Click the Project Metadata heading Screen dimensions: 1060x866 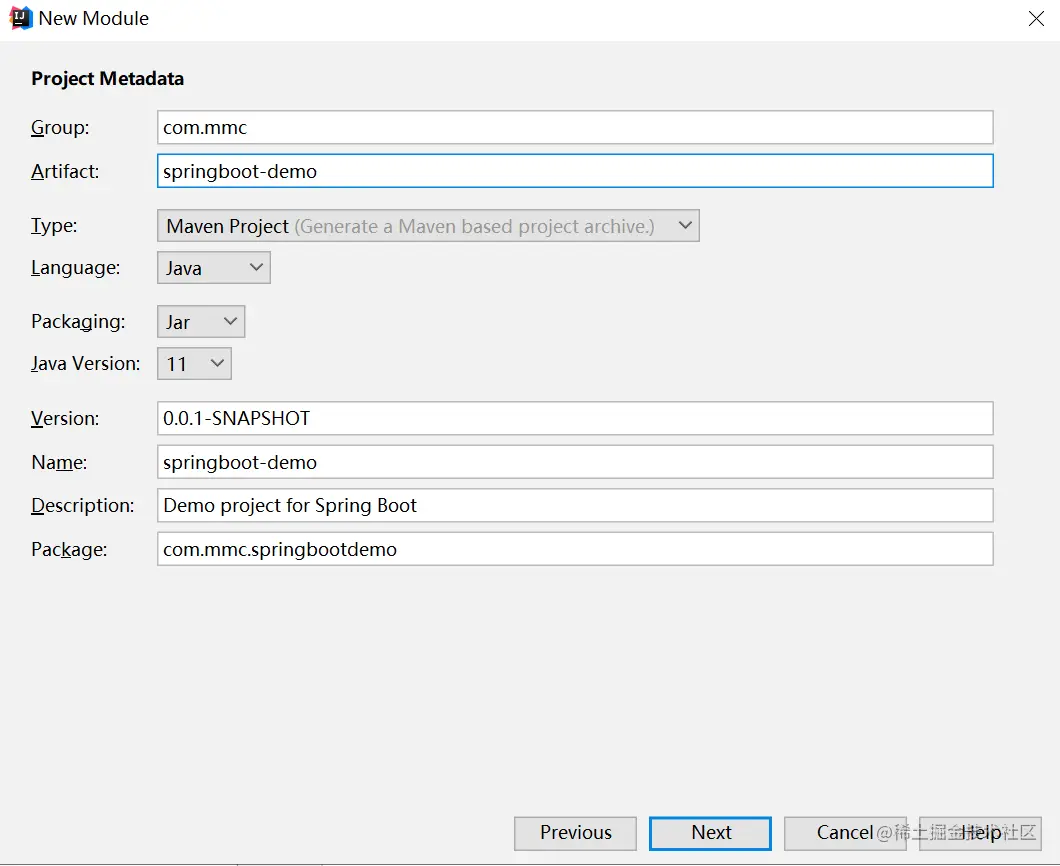click(x=107, y=78)
